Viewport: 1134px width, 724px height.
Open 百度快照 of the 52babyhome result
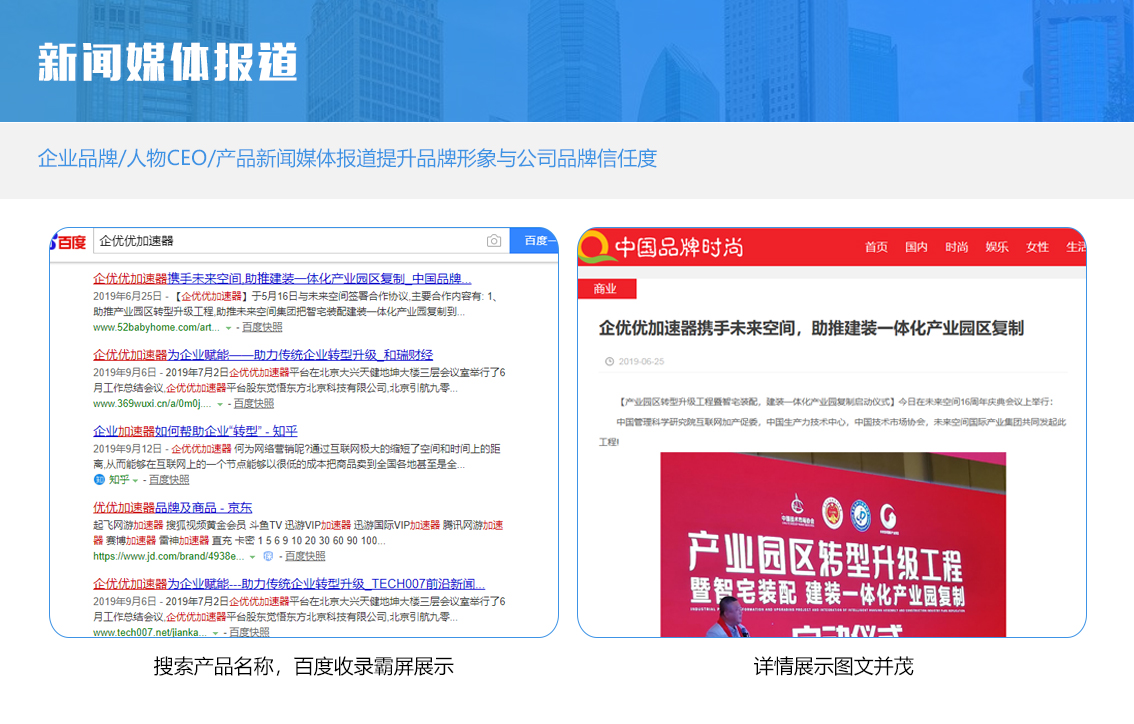[x=262, y=328]
